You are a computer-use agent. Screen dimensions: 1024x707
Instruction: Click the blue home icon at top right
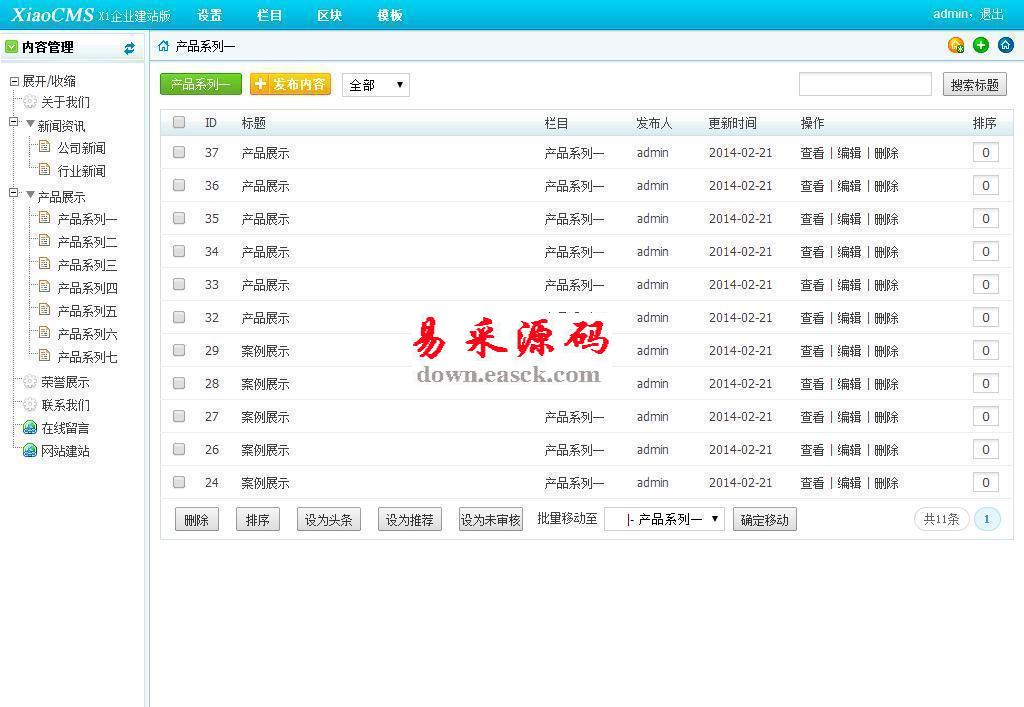1006,45
